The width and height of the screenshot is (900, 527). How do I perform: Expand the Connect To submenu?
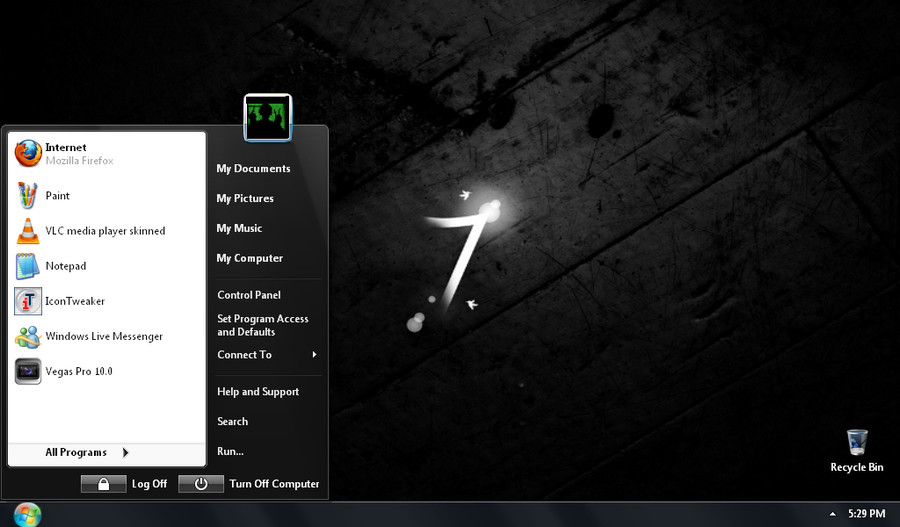(x=267, y=355)
